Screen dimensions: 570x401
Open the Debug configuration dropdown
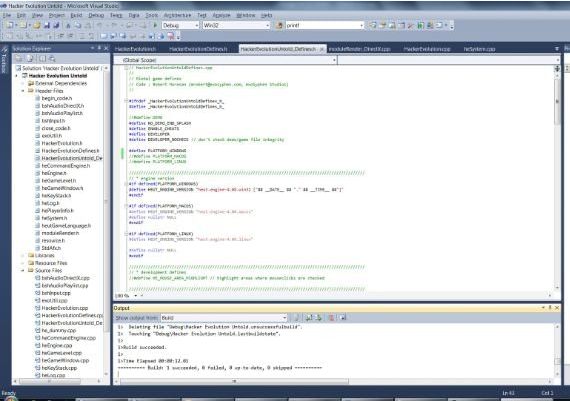point(180,25)
